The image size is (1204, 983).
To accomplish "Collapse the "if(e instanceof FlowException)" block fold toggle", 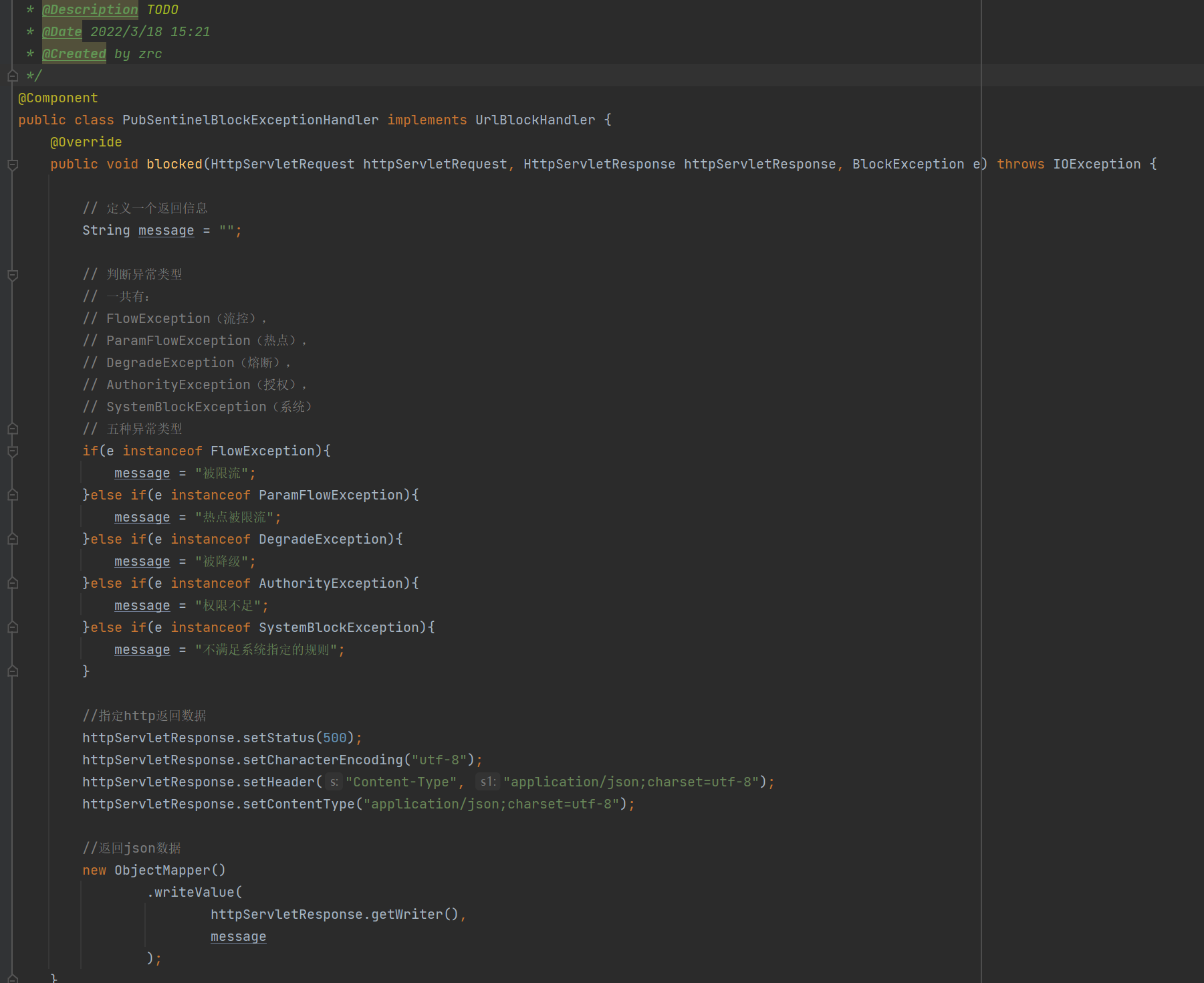I will point(13,451).
